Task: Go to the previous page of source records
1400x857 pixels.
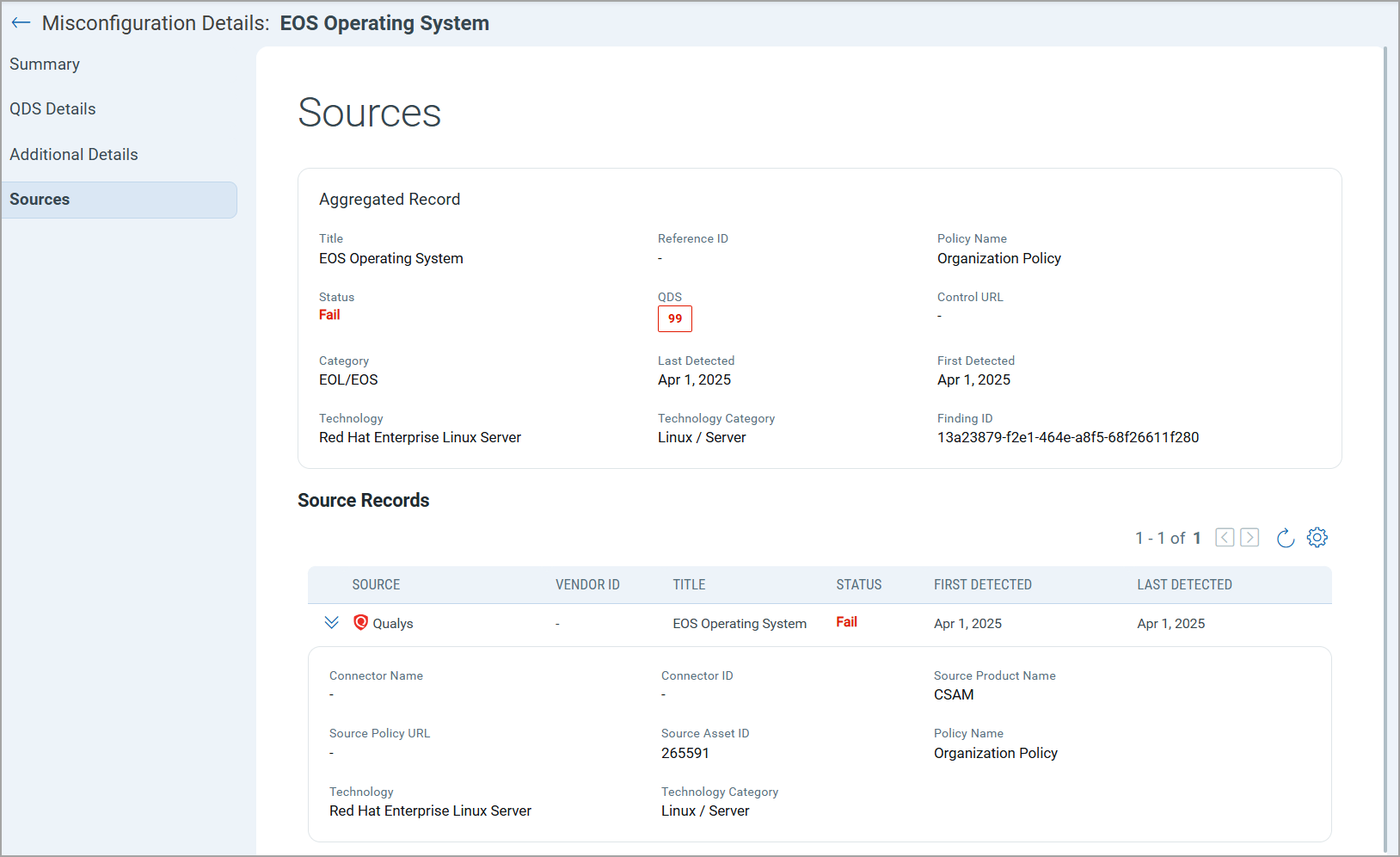Action: tap(1225, 538)
